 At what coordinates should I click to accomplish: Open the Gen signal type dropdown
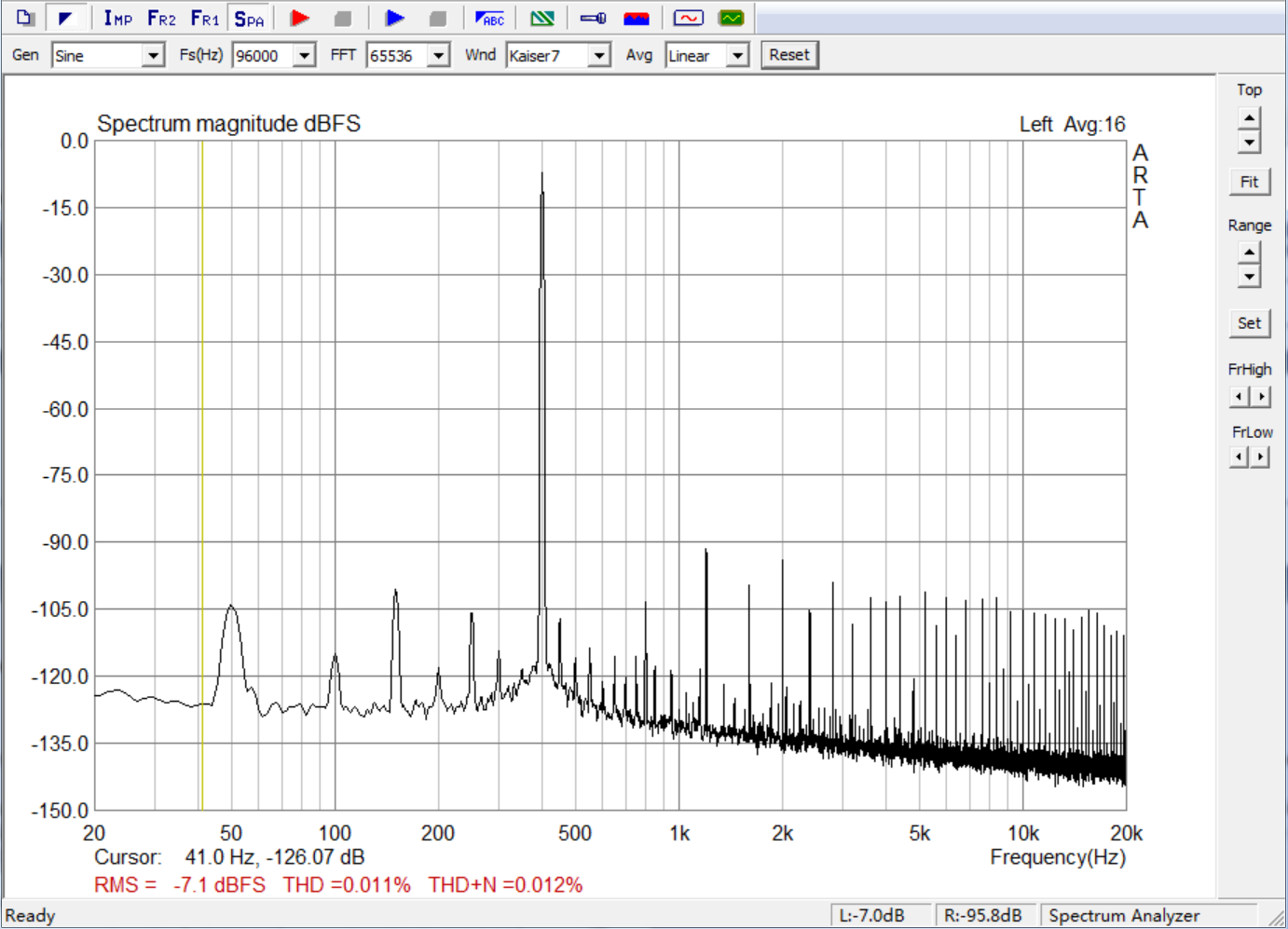click(x=154, y=56)
